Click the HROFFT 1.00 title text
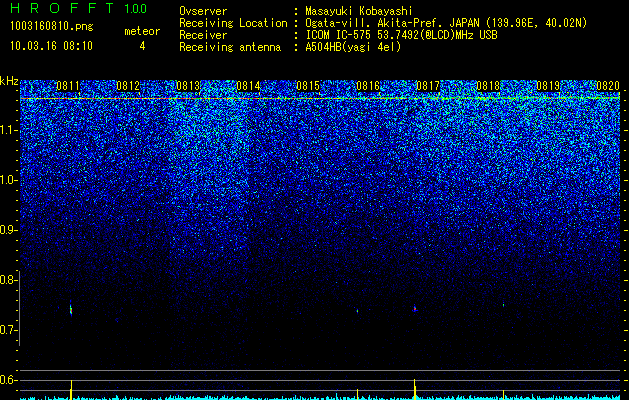This screenshot has width=629, height=400. point(78,8)
